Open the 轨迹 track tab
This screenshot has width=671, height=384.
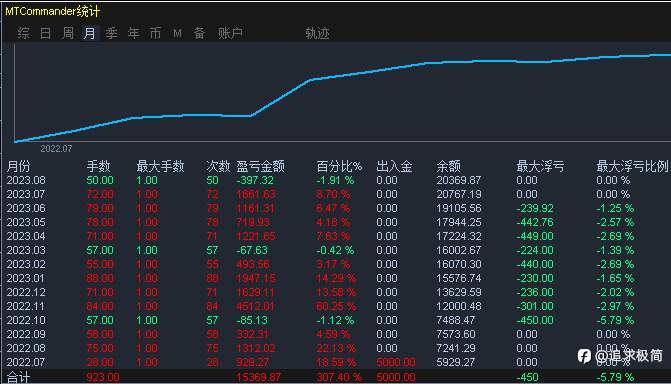coord(317,33)
